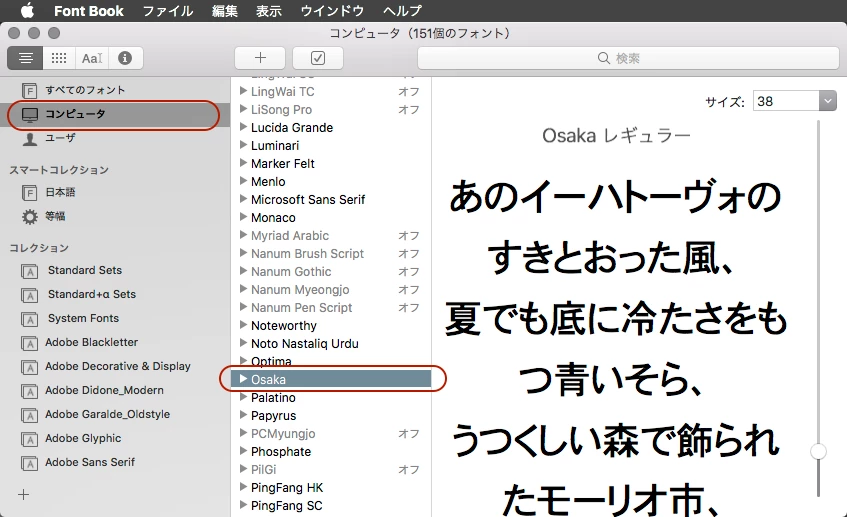Viewport: 847px width, 517px height.
Task: Open the Apple menu
Action: 27,10
